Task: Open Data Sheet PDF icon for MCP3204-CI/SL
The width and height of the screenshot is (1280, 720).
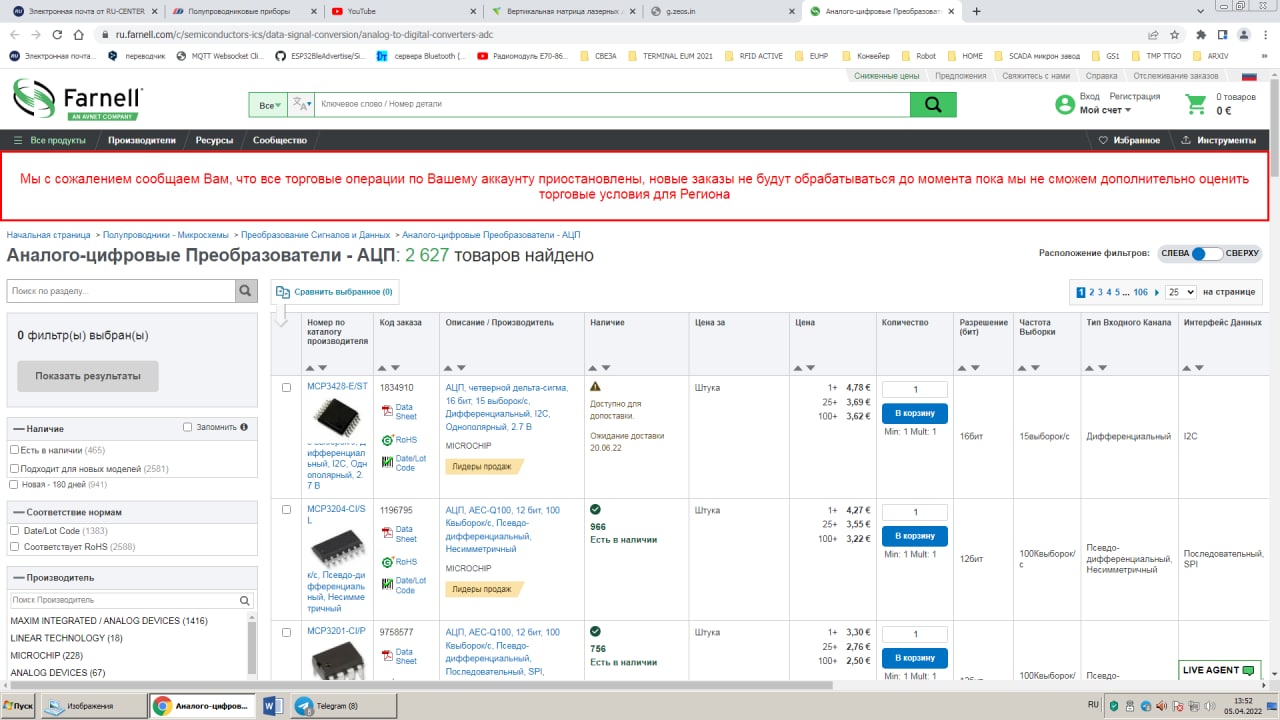Action: 387,533
